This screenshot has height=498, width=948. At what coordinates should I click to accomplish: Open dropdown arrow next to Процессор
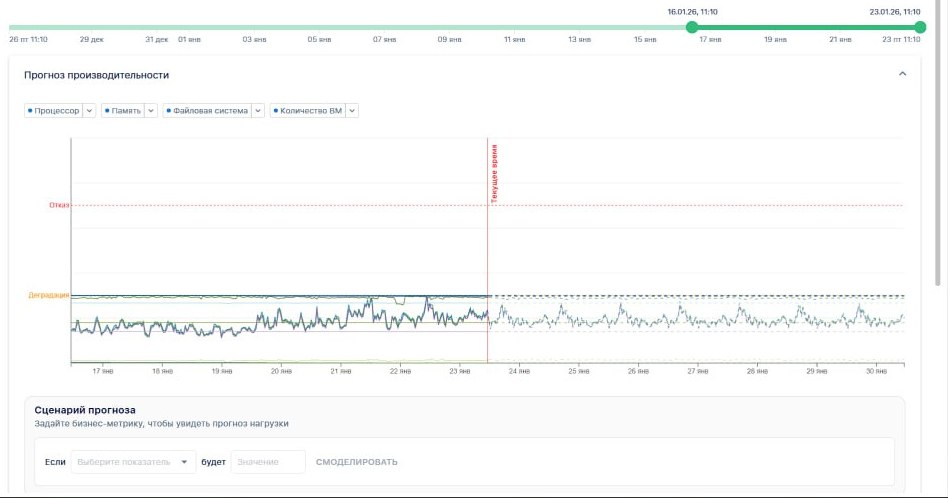pyautogui.click(x=89, y=111)
